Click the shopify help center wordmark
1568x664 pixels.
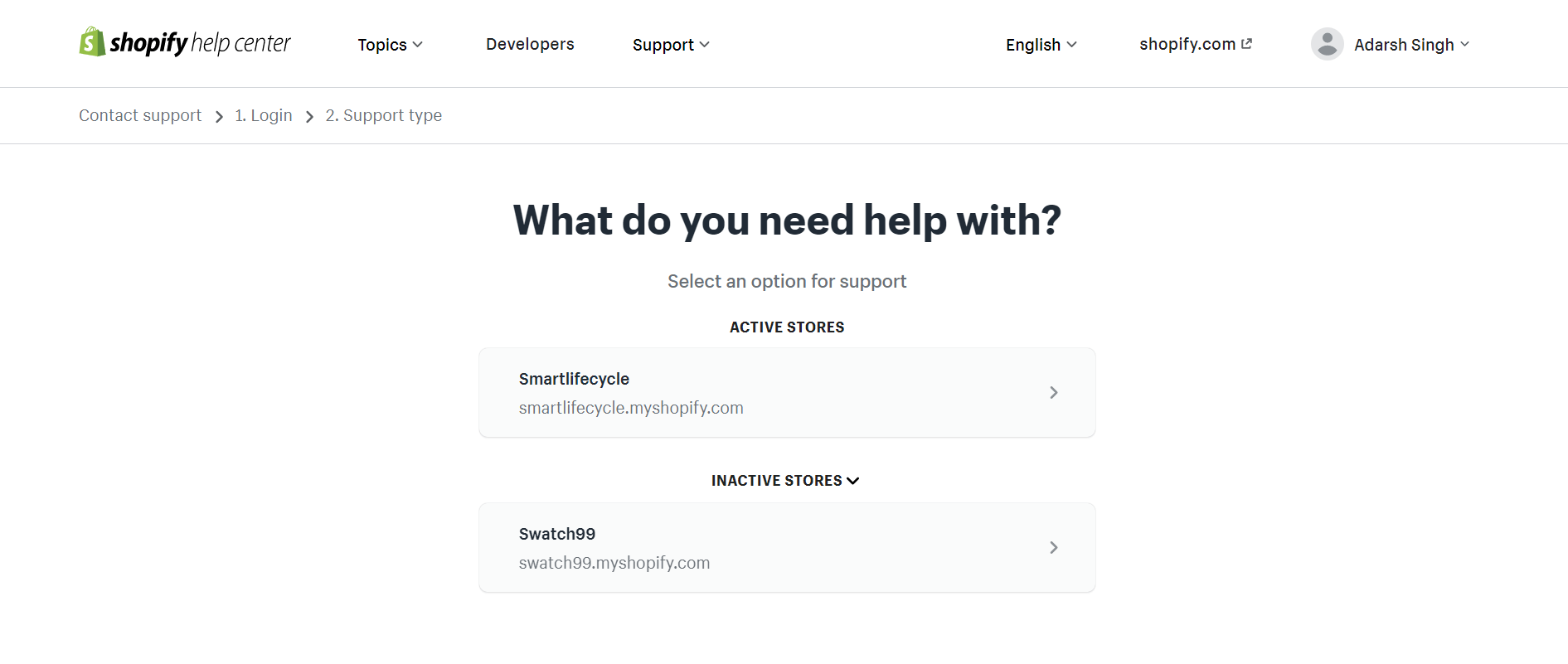pyautogui.click(x=200, y=42)
